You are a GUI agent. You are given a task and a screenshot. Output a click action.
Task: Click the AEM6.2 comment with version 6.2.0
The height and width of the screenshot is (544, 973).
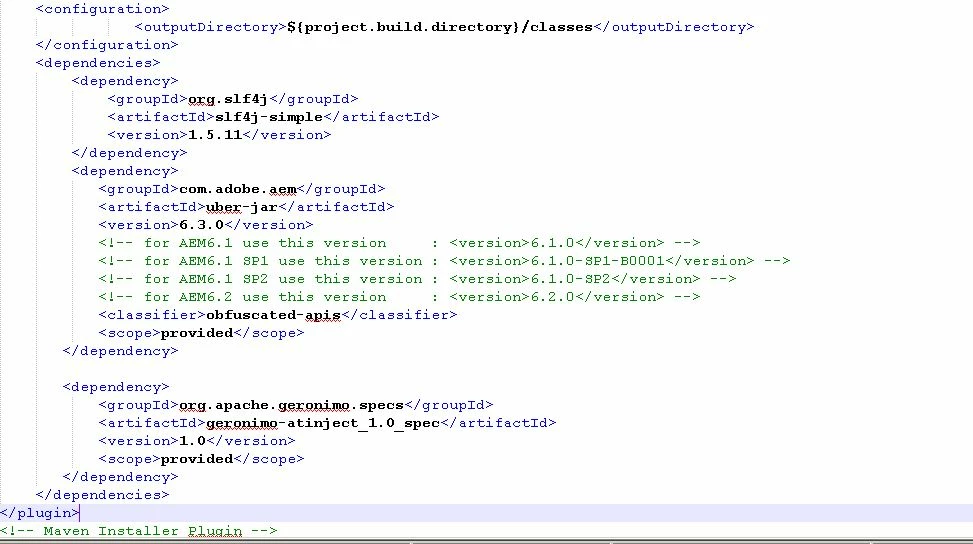(x=399, y=297)
